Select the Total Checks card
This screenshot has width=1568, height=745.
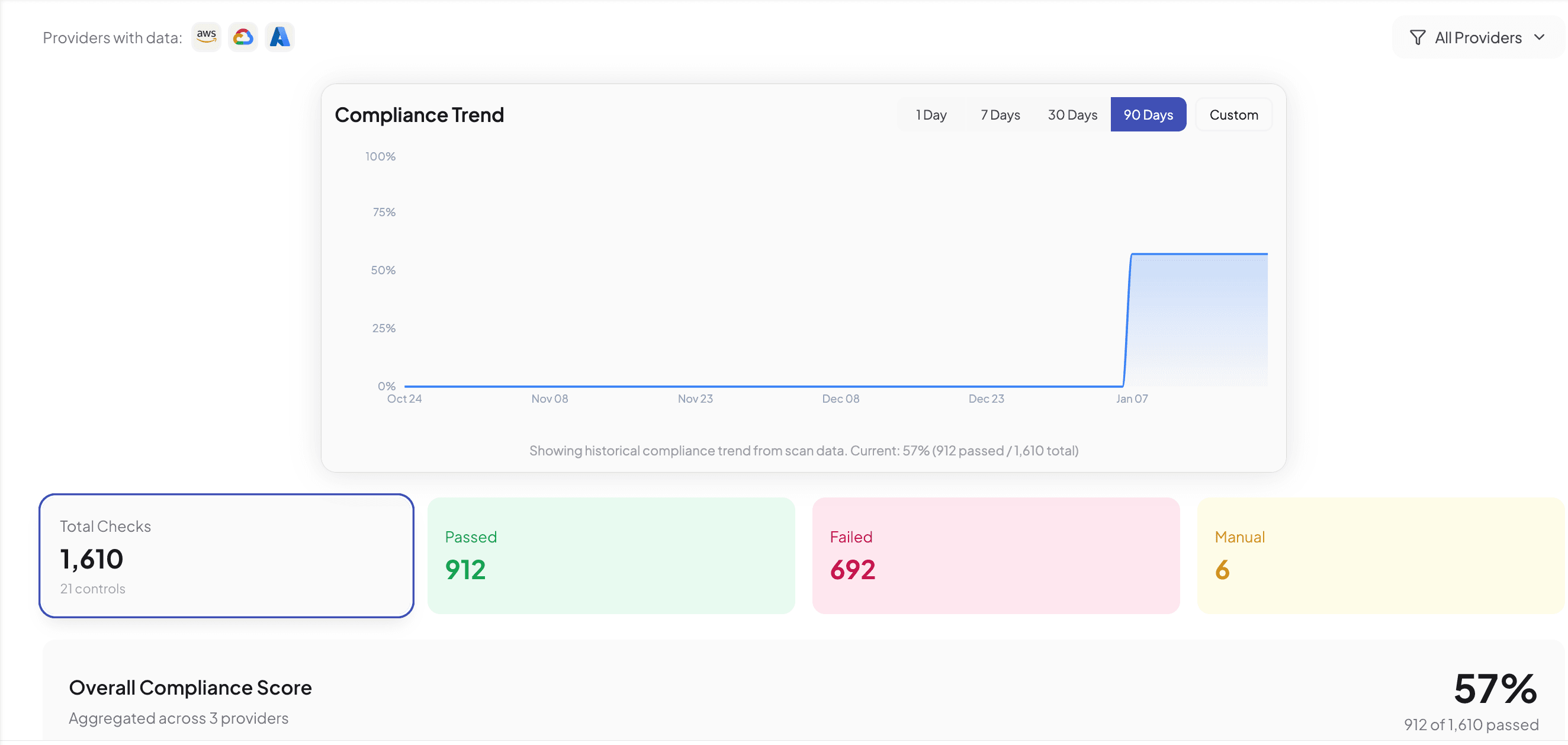click(226, 555)
